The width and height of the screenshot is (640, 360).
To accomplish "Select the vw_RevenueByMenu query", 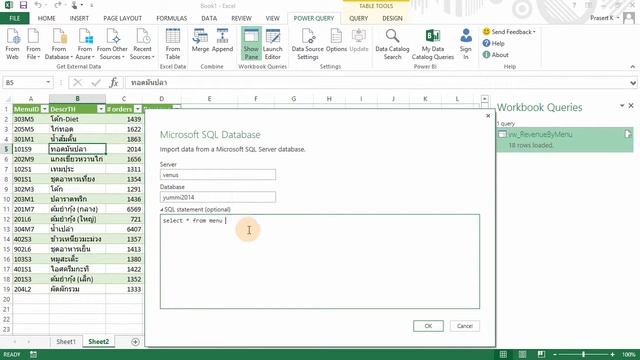I will pos(565,139).
